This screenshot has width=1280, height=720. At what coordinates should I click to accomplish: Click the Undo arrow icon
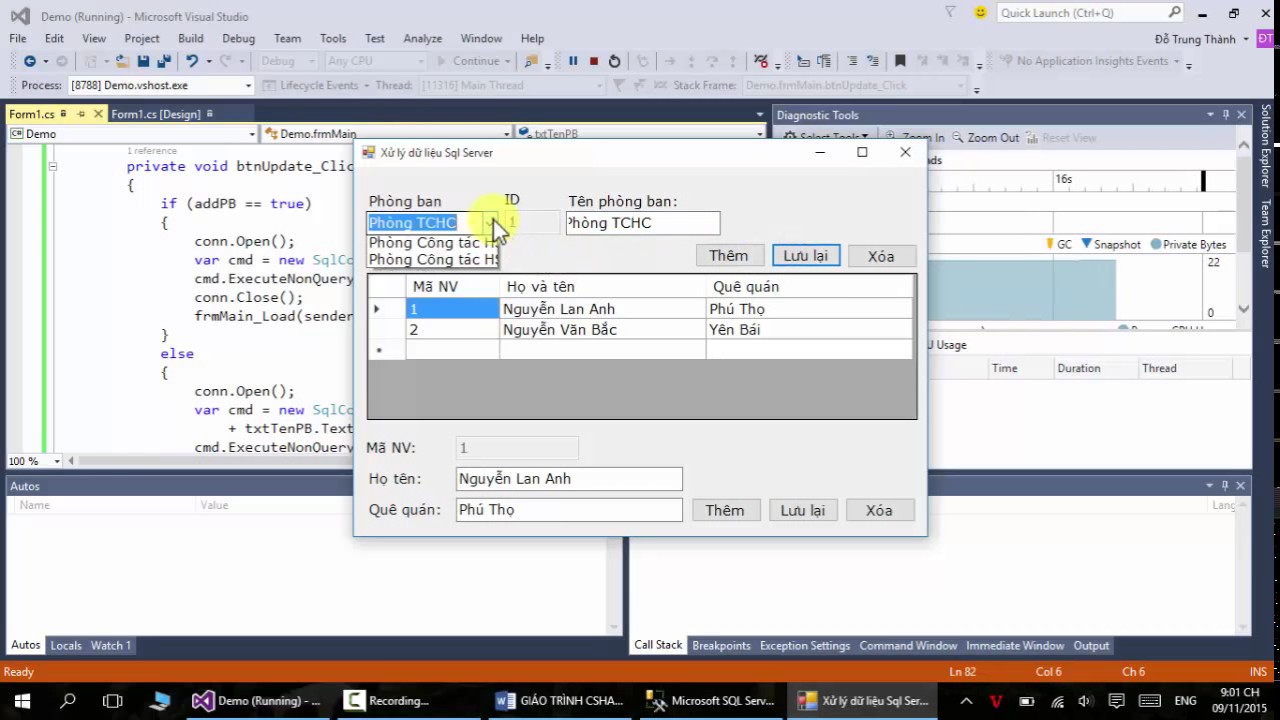[192, 61]
